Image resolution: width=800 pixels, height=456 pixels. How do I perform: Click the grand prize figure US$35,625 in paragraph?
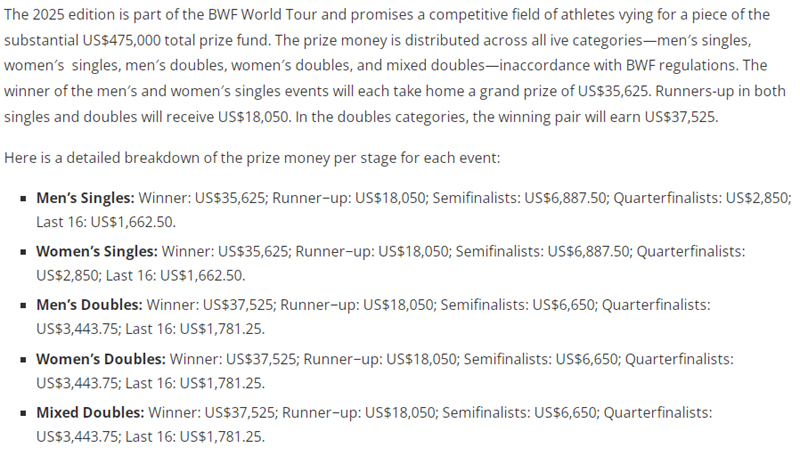click(614, 91)
